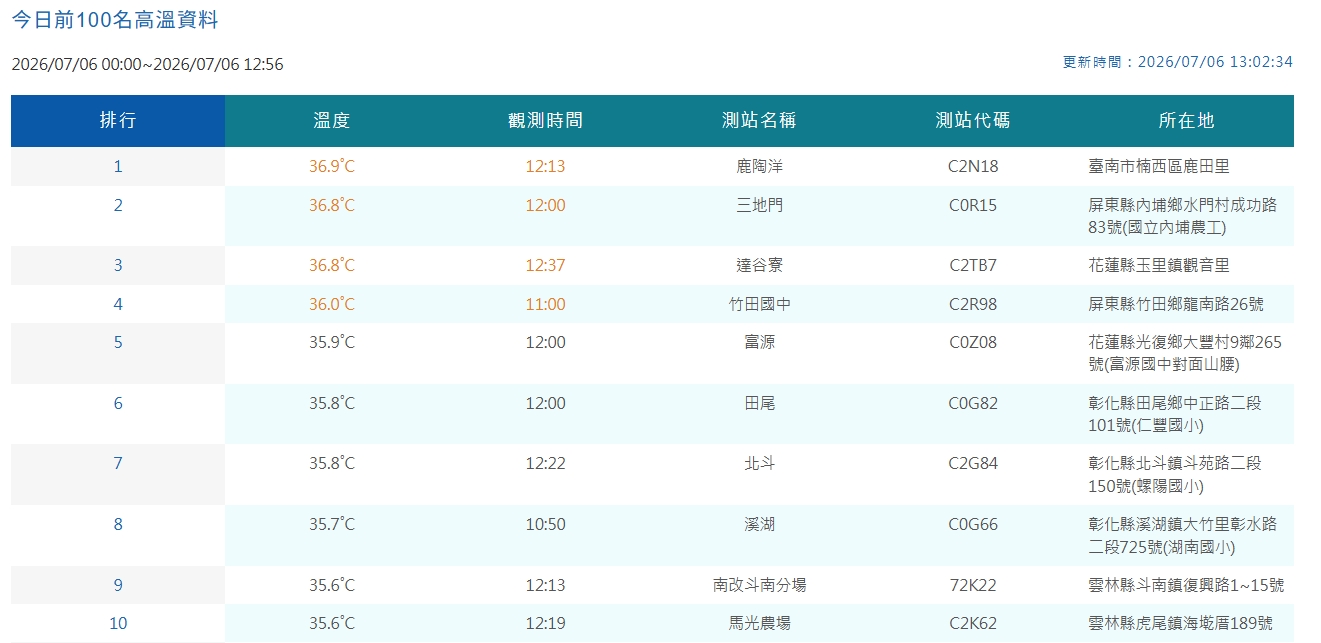
Task: Click location 屏東縣竹田鄉龍南路26號
Action: pos(1176,304)
